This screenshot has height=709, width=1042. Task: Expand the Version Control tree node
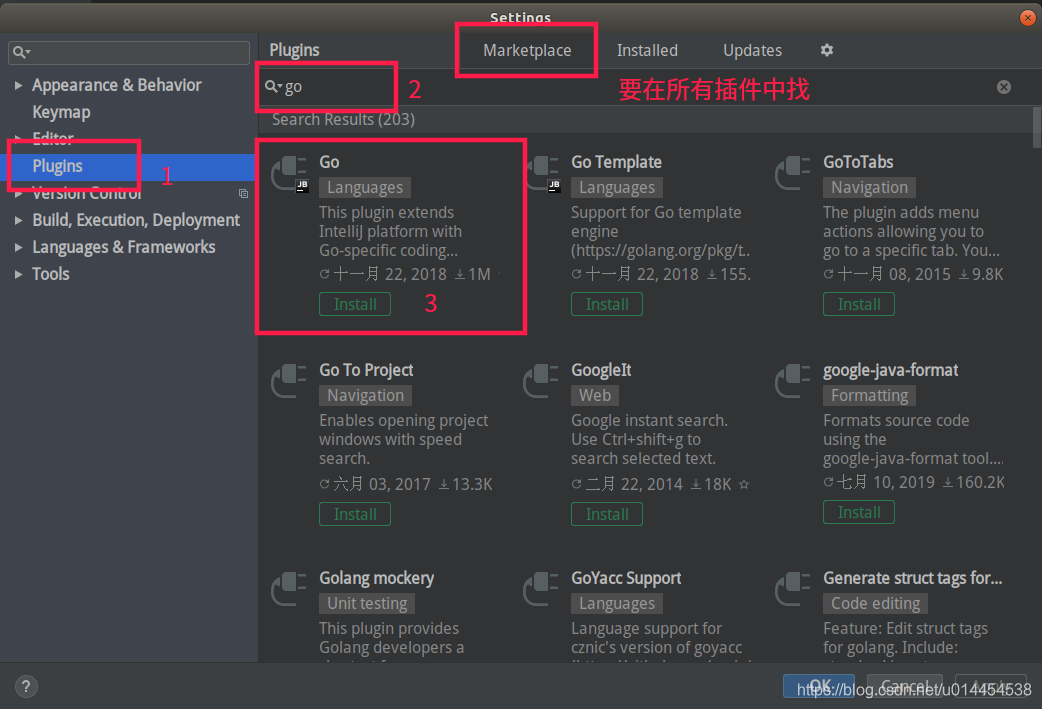[19, 193]
